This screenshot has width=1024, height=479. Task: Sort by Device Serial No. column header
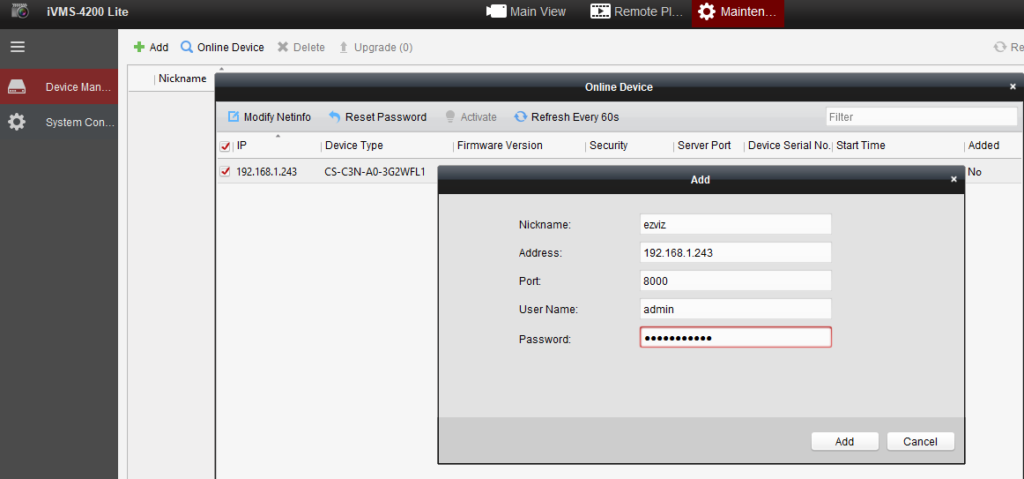point(789,145)
